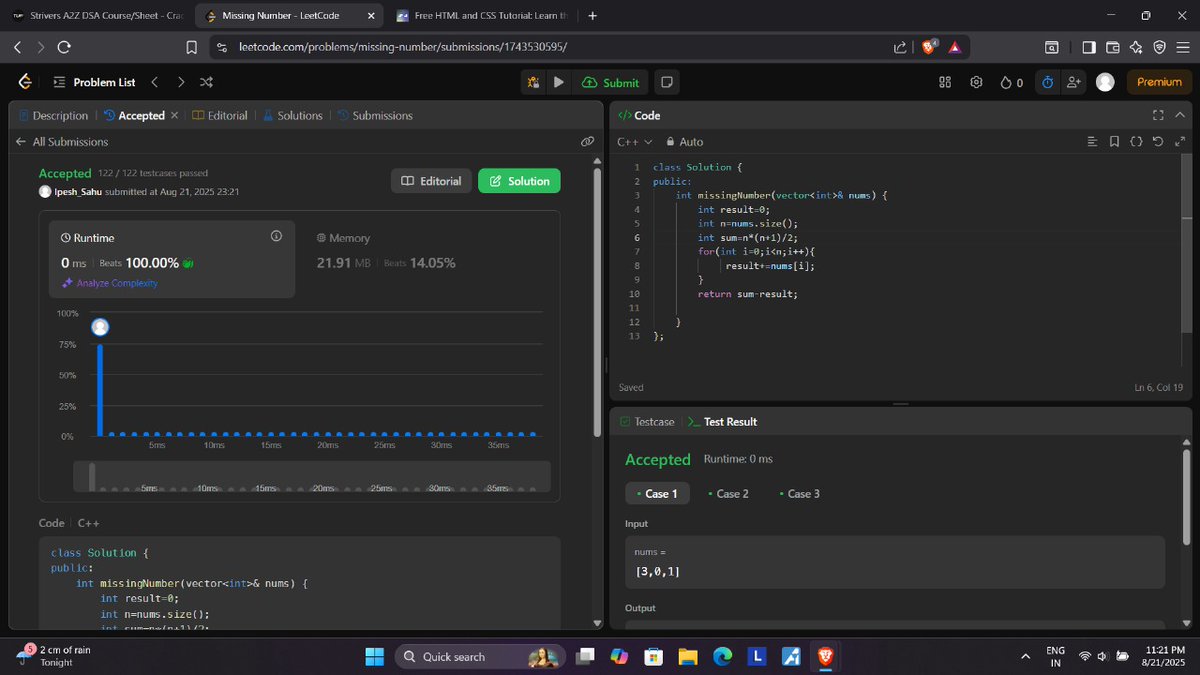1200x675 pixels.
Task: Select test Case 2
Action: tap(729, 493)
